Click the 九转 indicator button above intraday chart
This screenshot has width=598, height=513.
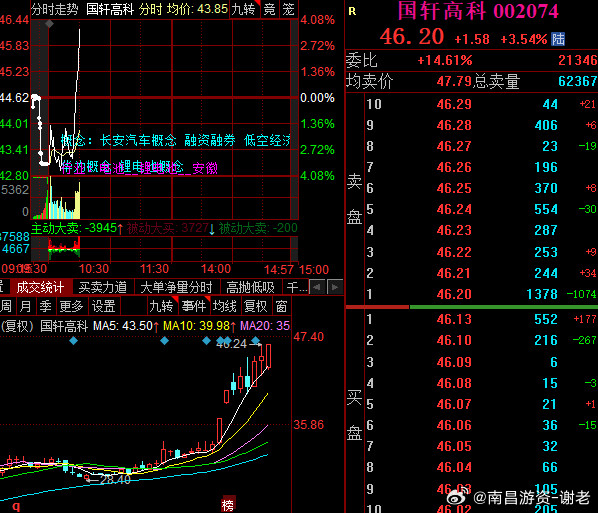coord(244,9)
